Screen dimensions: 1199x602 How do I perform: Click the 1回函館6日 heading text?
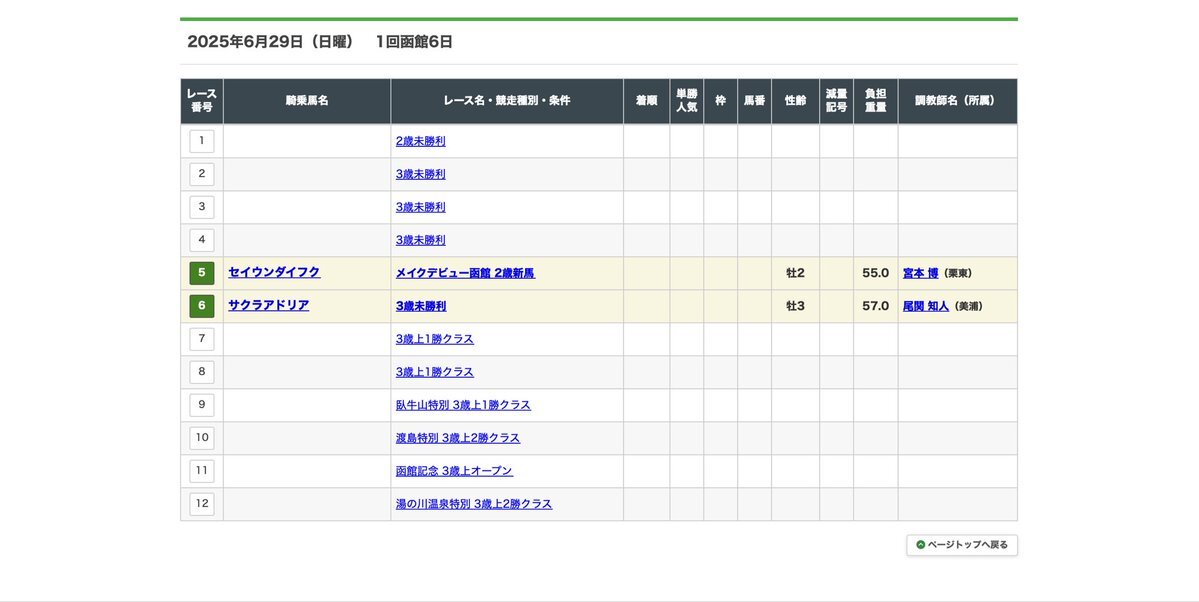(x=414, y=42)
